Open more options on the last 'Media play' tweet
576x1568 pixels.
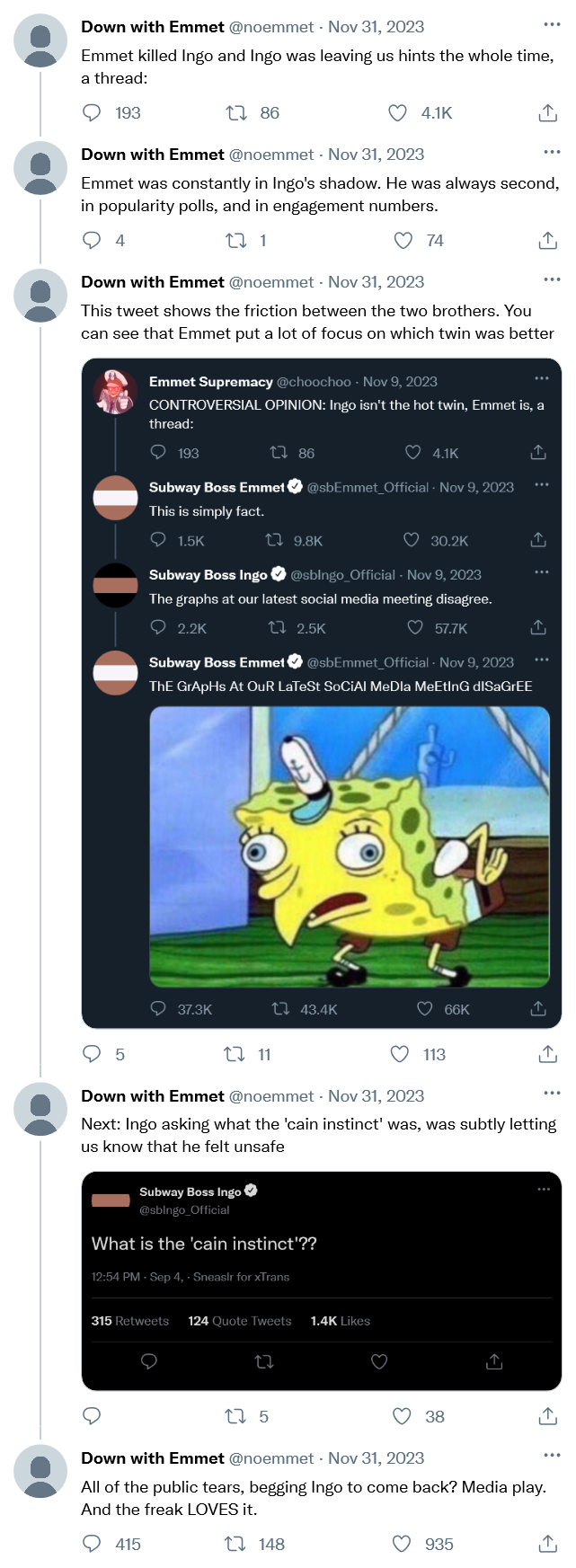click(552, 1456)
